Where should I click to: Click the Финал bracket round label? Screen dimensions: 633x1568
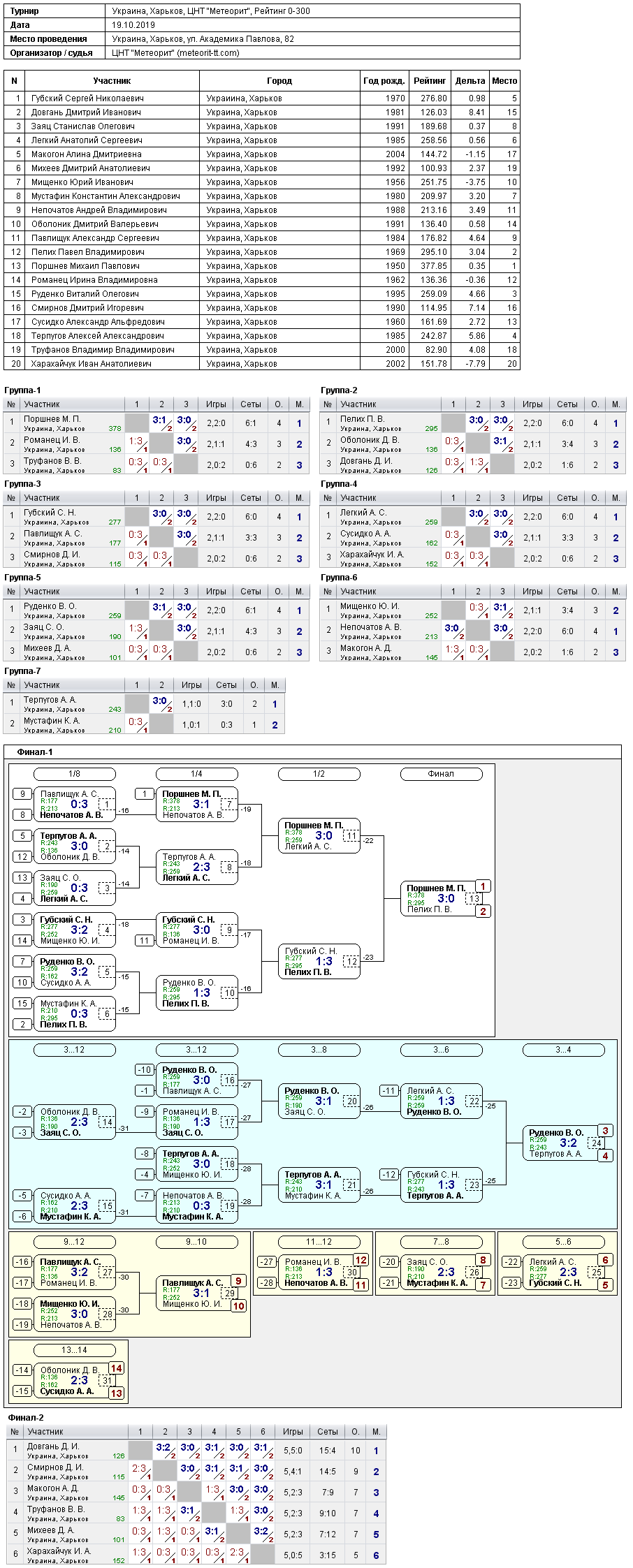(441, 774)
